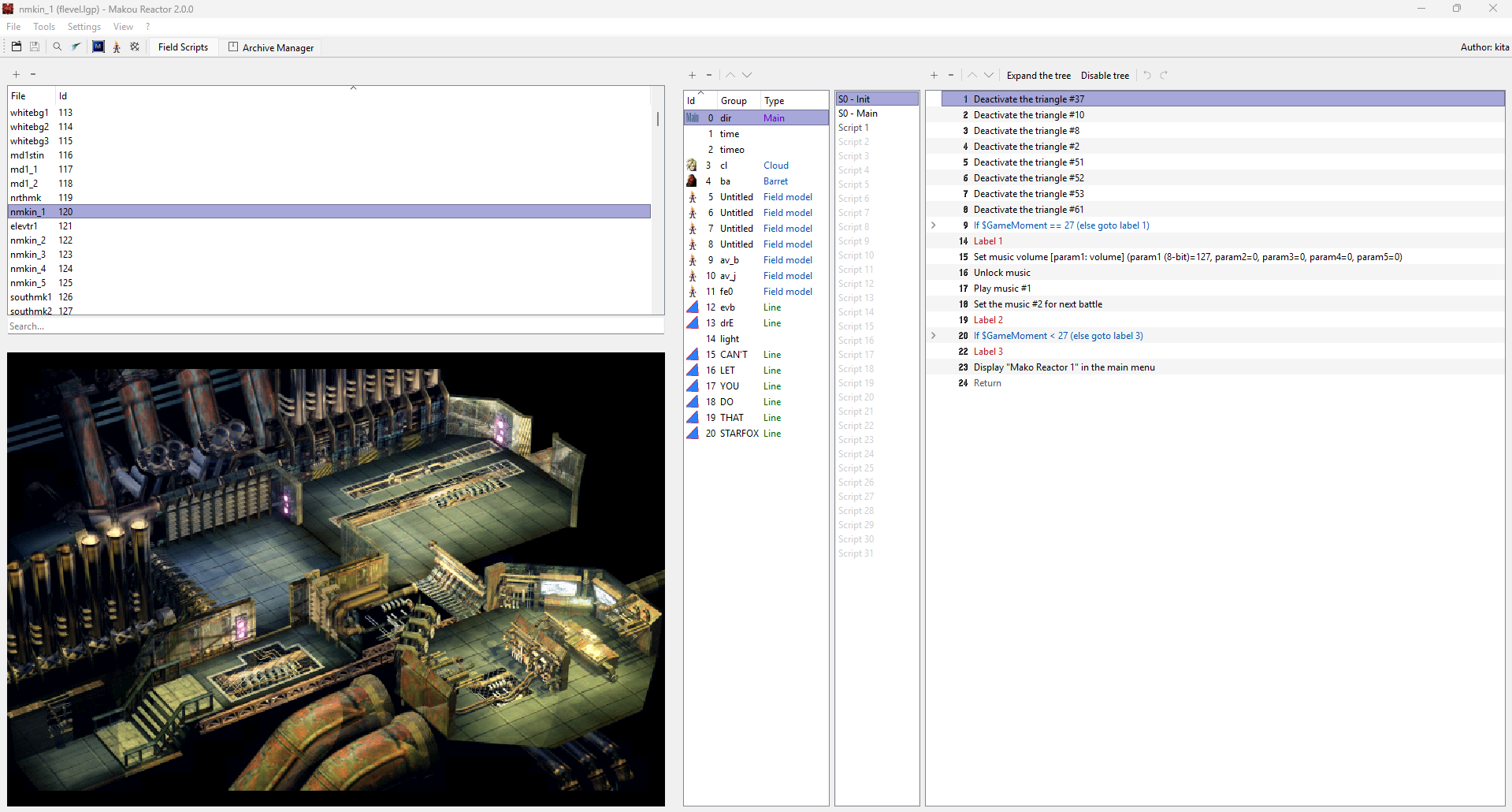Remove script line with the minus icon
Screen dimensions: 1512x812
[x=951, y=76]
